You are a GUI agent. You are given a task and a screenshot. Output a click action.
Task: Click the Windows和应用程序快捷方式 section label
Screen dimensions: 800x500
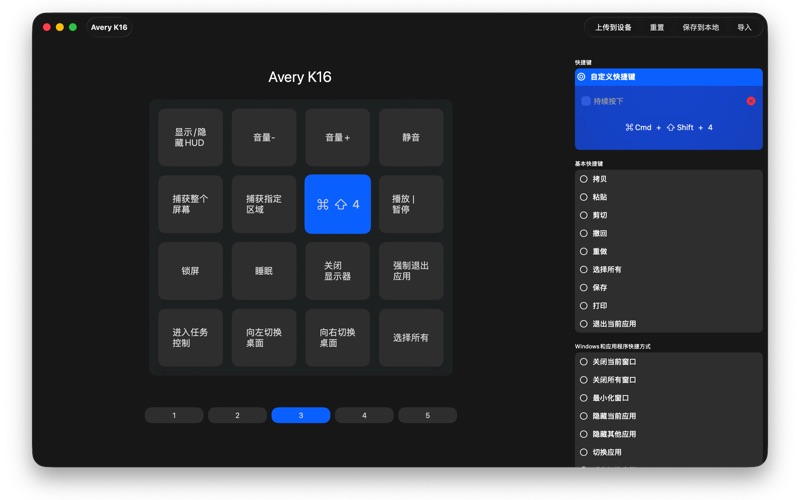tap(612, 346)
